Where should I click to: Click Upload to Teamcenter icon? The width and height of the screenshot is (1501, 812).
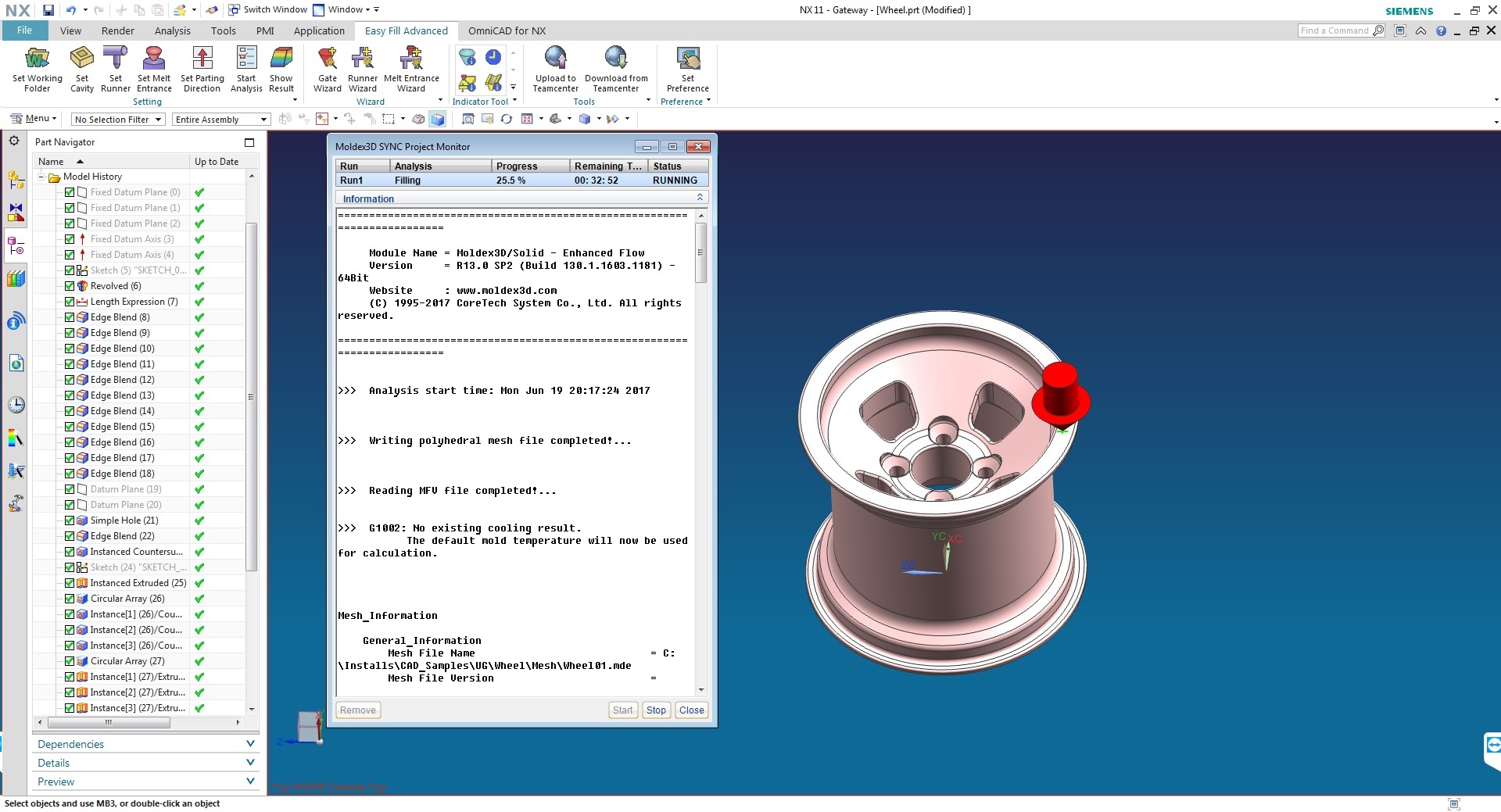pyautogui.click(x=555, y=59)
